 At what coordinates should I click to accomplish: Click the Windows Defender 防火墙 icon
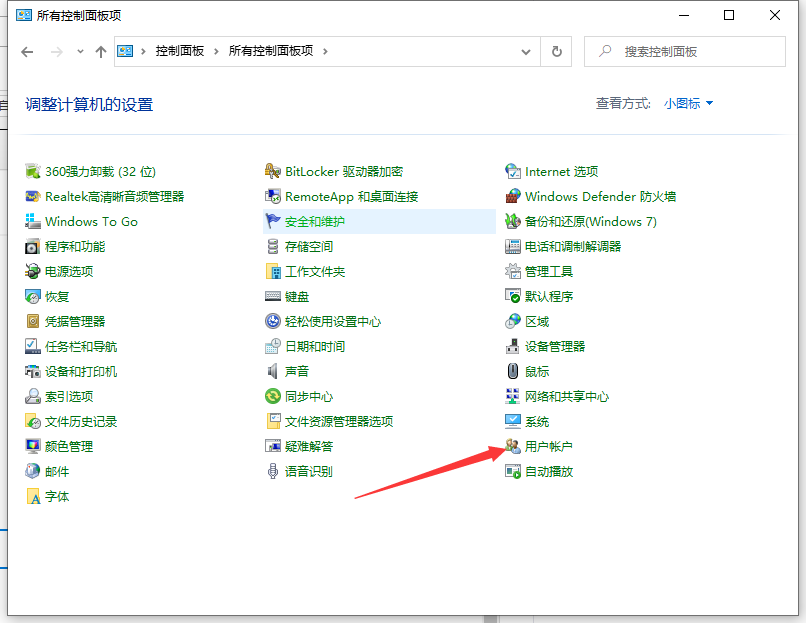[x=513, y=196]
